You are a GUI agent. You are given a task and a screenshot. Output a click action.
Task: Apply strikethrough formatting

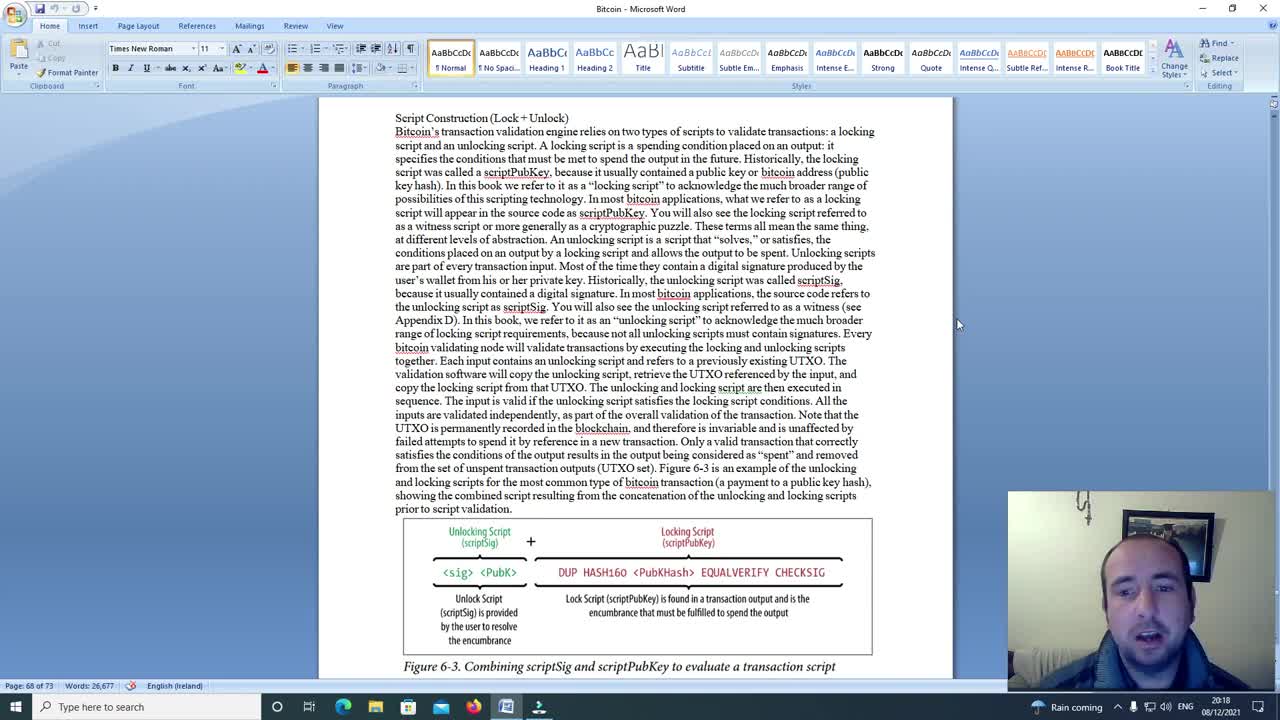click(x=170, y=68)
